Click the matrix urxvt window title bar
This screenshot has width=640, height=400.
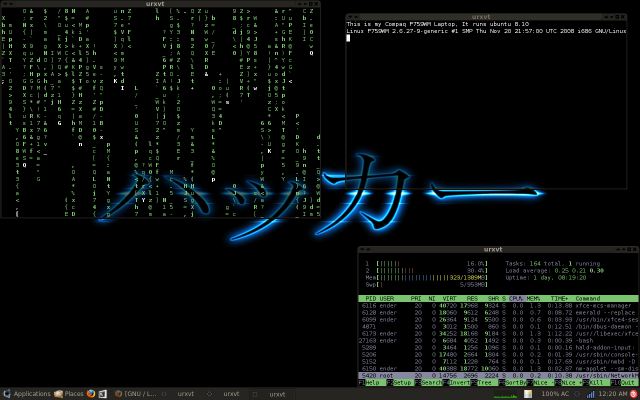[162, 4]
